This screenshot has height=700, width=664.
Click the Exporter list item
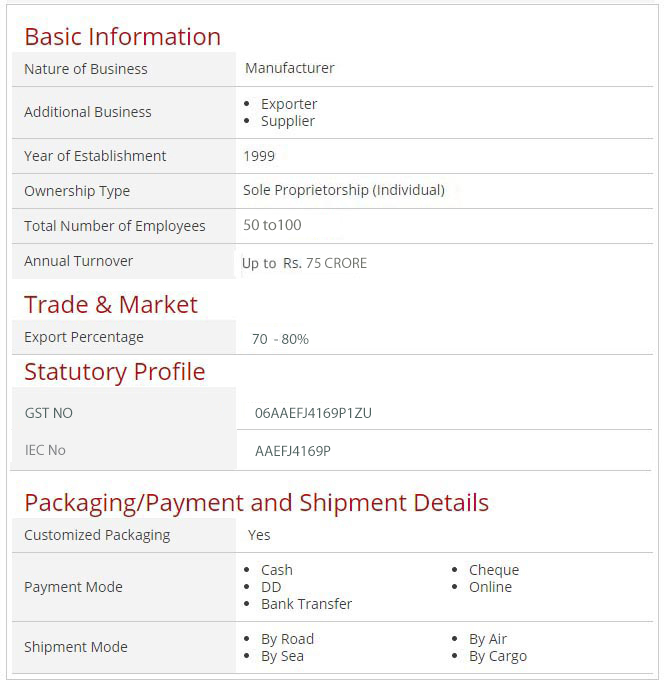[x=289, y=104]
